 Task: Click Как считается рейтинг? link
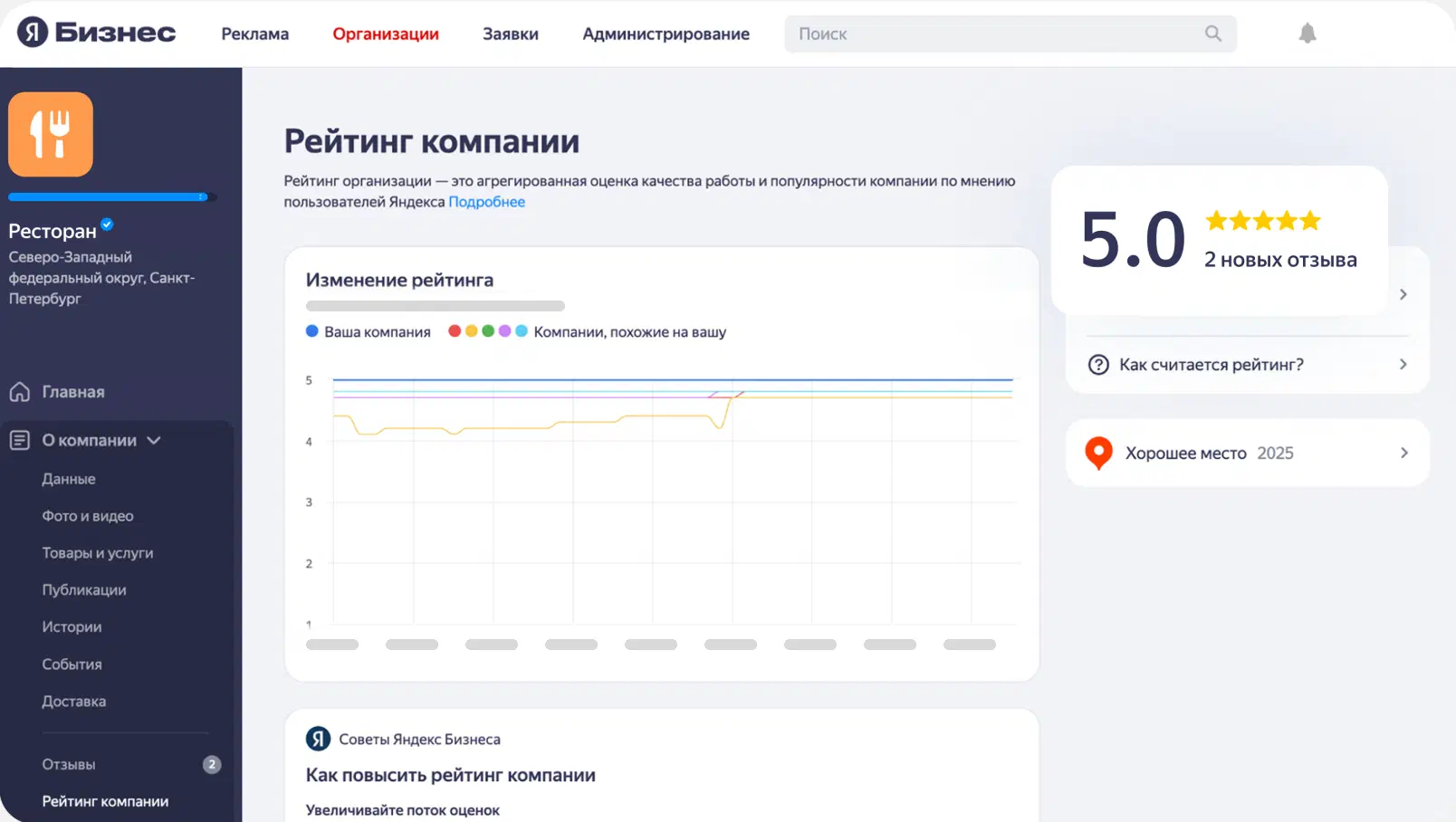click(1212, 365)
